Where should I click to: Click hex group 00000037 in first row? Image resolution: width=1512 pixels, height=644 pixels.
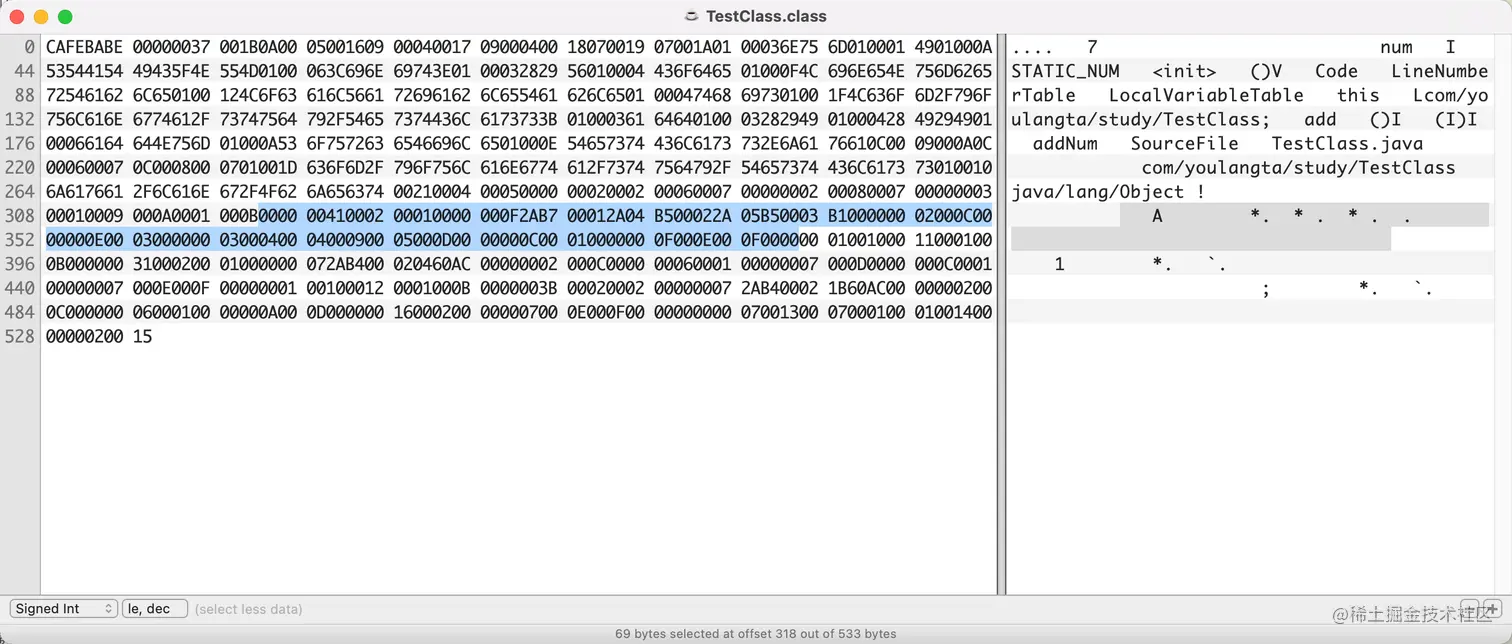point(171,47)
